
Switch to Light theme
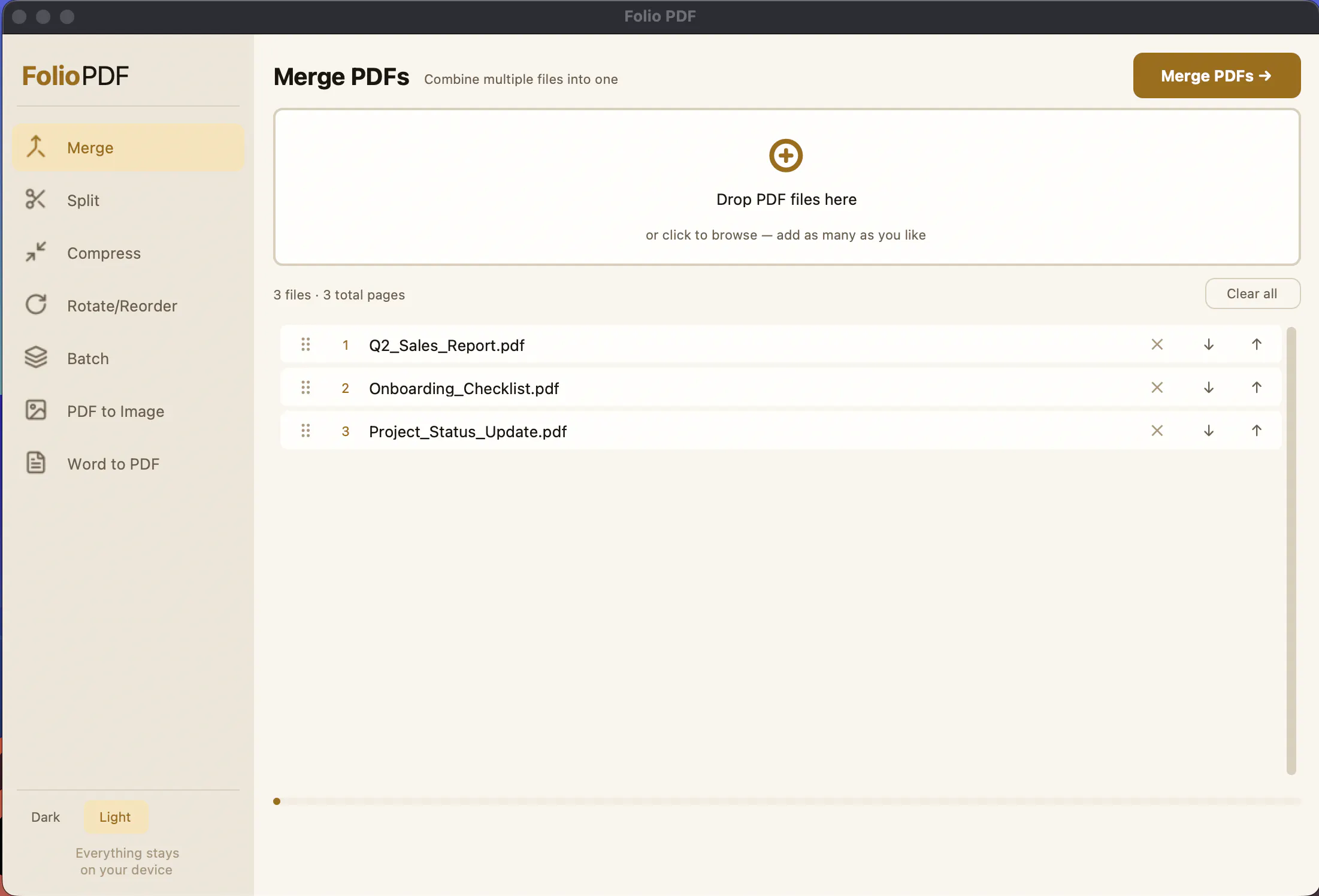[x=115, y=817]
